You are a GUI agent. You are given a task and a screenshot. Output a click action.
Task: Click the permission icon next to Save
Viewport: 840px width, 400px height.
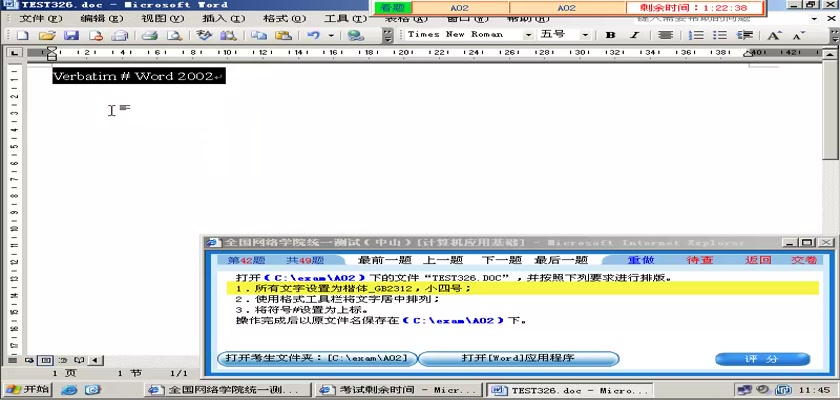click(96, 36)
